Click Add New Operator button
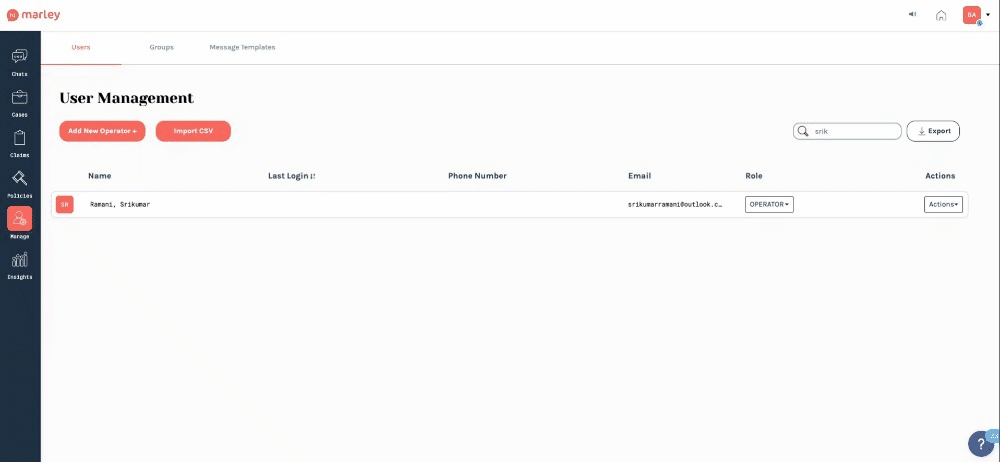1000x462 pixels. point(102,131)
